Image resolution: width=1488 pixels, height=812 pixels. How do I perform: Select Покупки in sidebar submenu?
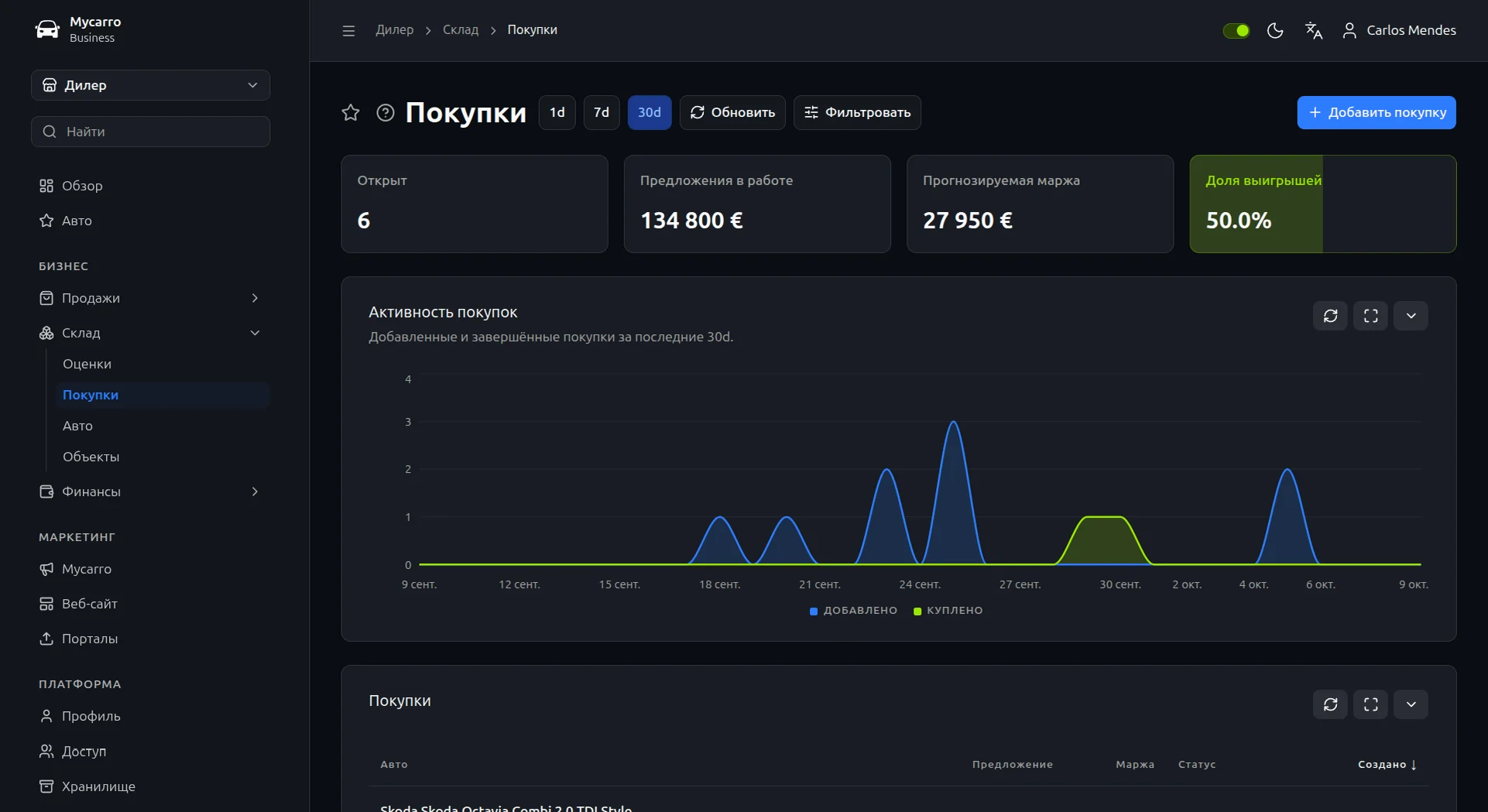tap(163, 395)
